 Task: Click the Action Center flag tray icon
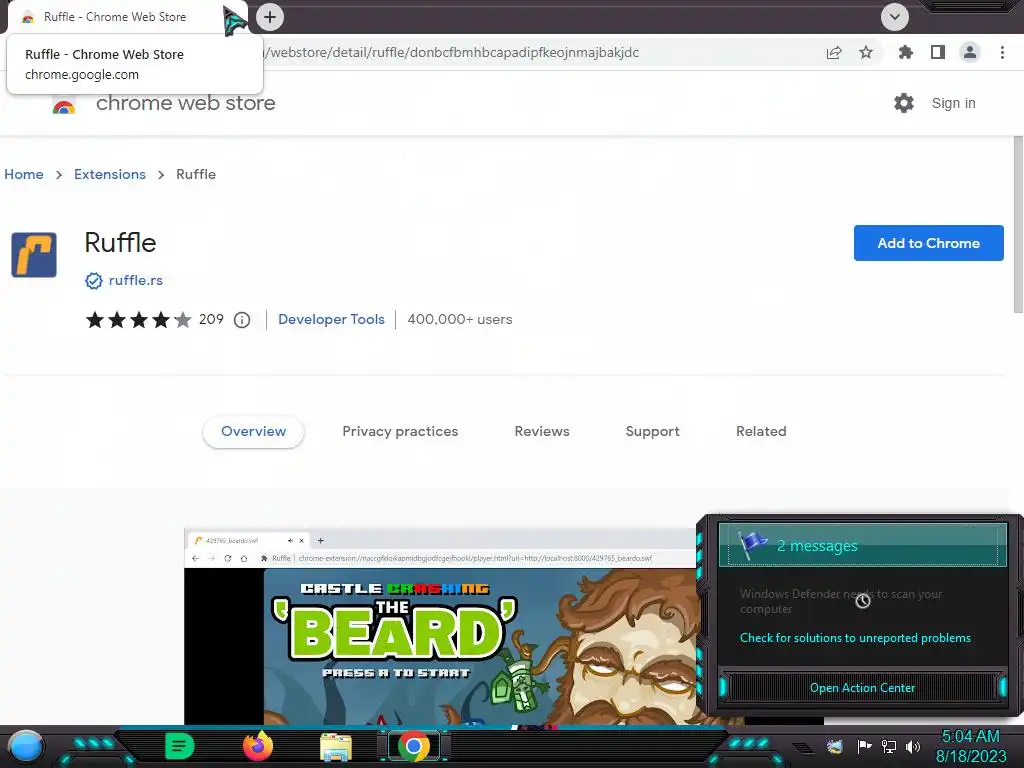(x=864, y=746)
